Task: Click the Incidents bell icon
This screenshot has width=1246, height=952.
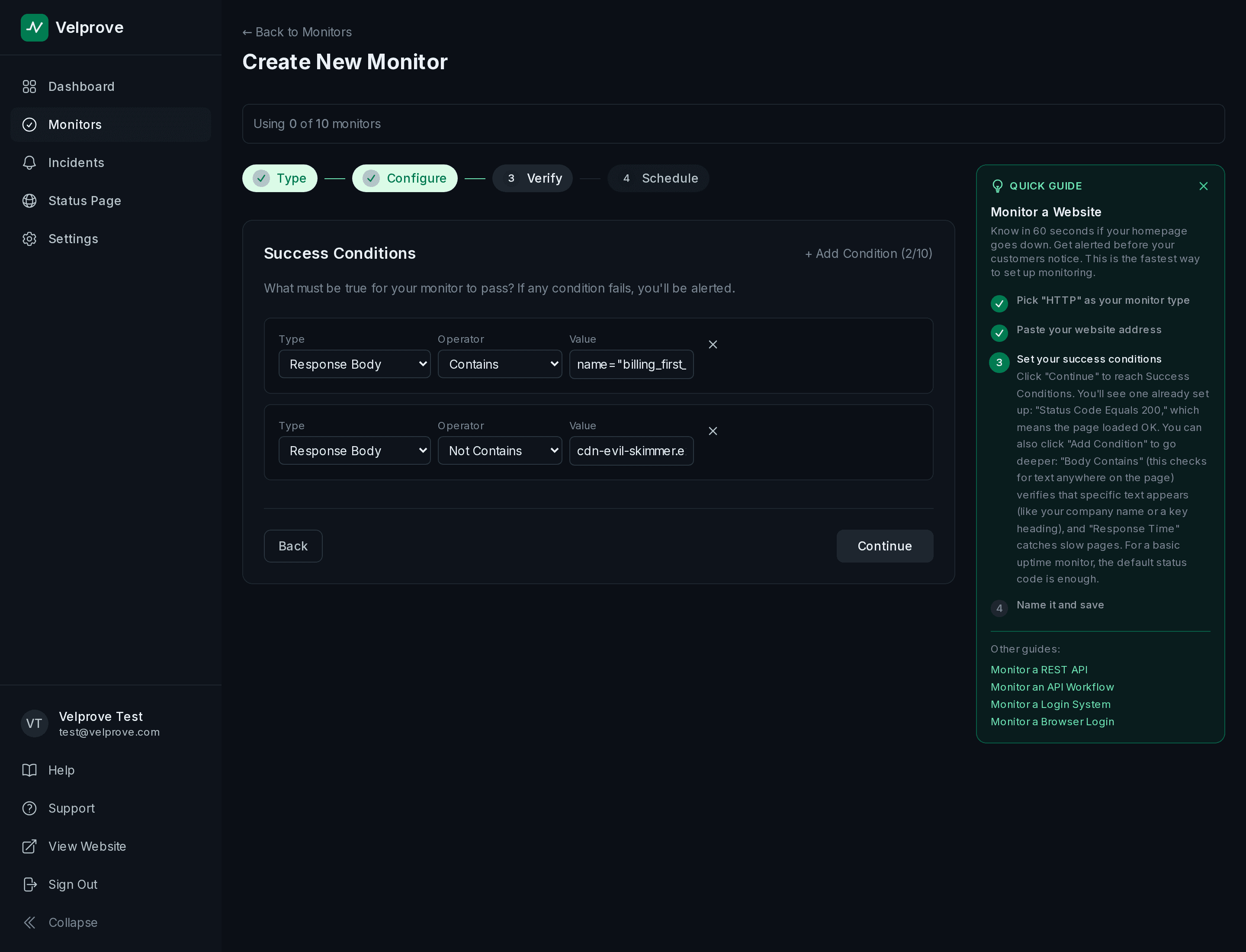Action: 29,163
